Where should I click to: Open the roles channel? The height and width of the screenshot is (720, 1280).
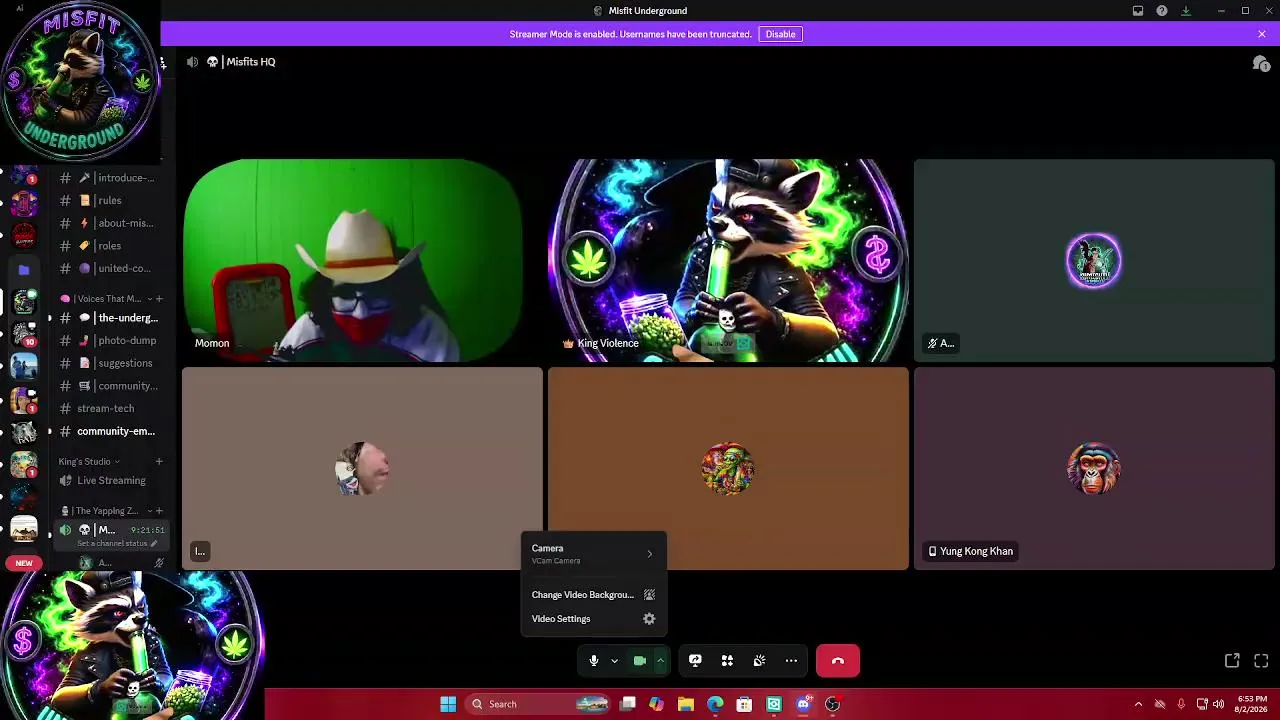pos(110,245)
